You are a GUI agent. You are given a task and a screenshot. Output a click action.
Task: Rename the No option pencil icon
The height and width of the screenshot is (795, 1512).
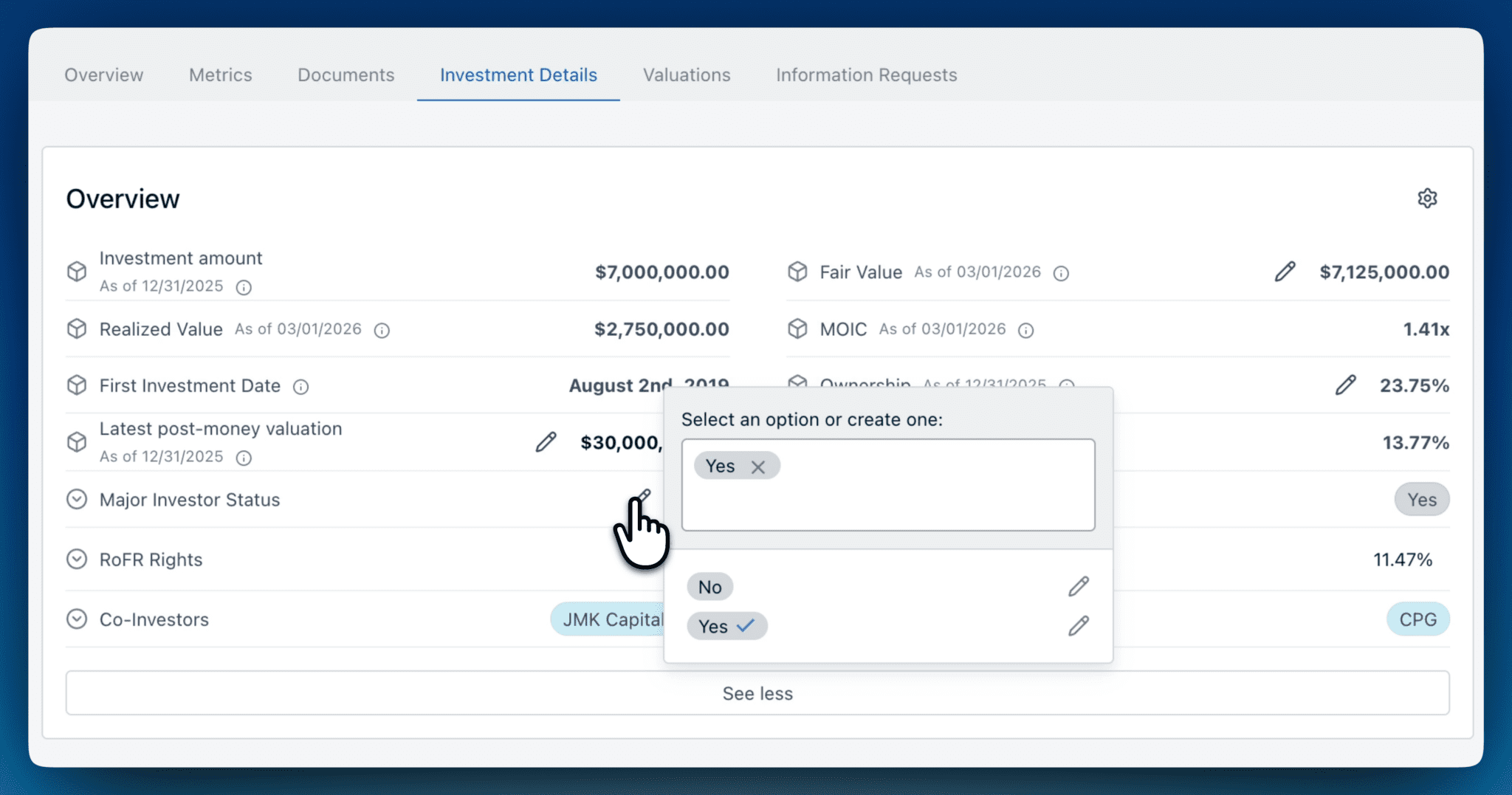[x=1078, y=587]
